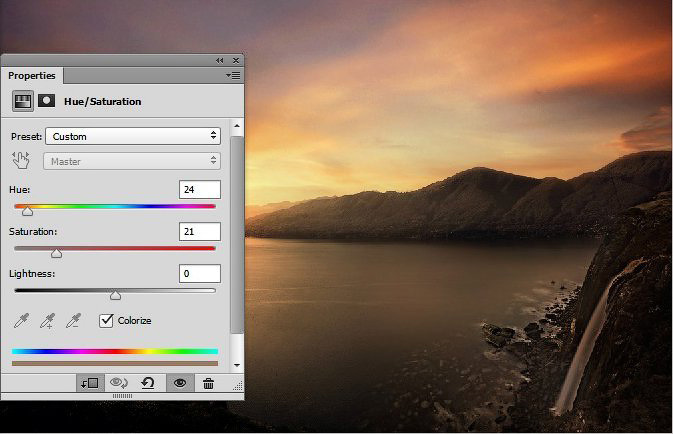Collapse the panel with double-arrow icon
The image size is (673, 434).
click(220, 61)
